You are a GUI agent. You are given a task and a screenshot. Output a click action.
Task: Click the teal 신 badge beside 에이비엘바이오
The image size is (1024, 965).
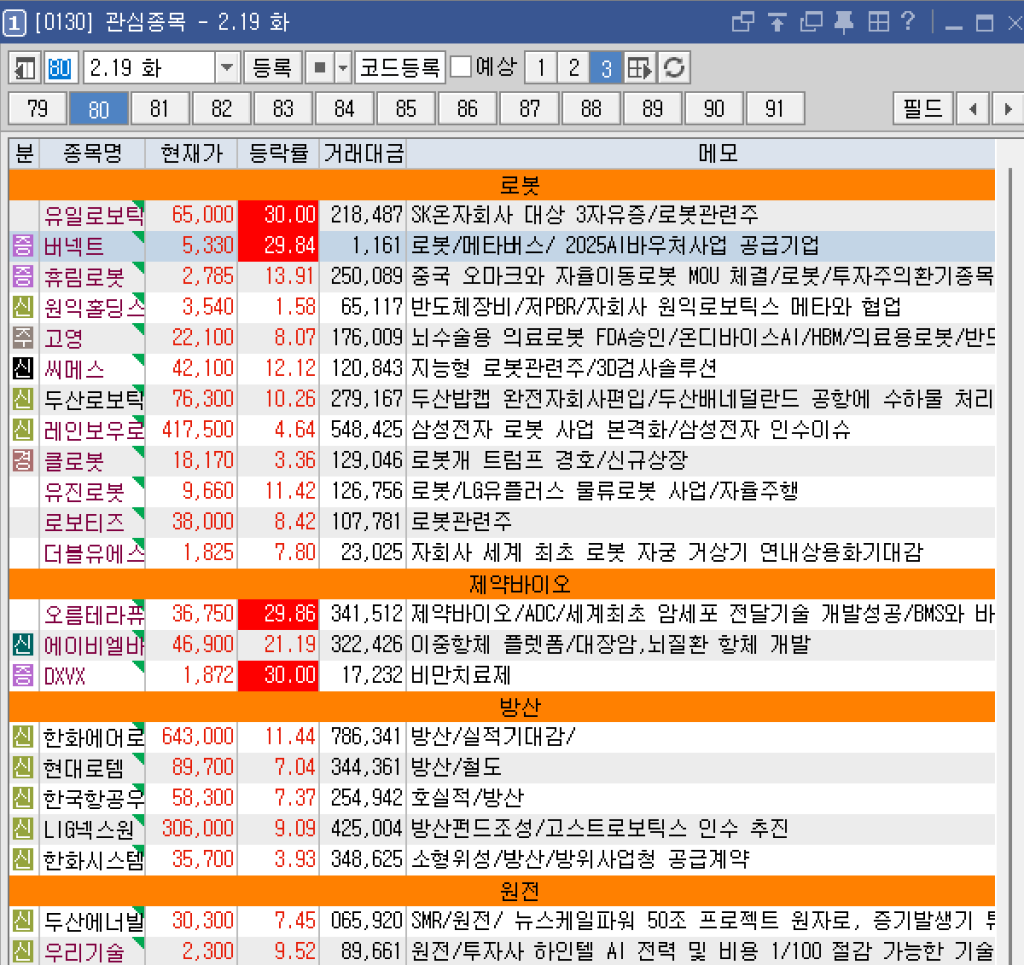[23, 645]
